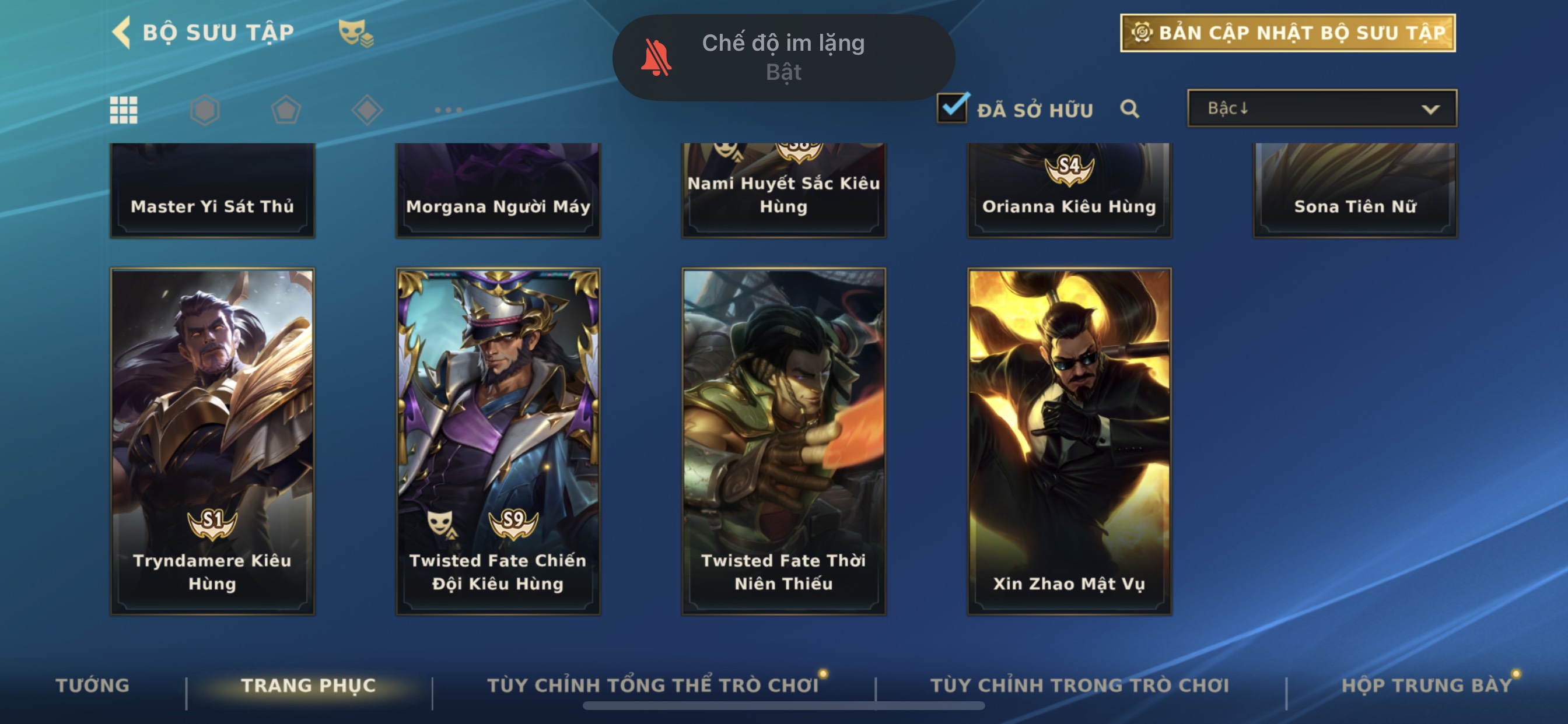Screen dimensions: 1568x724
Task: Open Tùy Chỉnh Tổng Thể Trò Chơi tab
Action: pyautogui.click(x=653, y=685)
